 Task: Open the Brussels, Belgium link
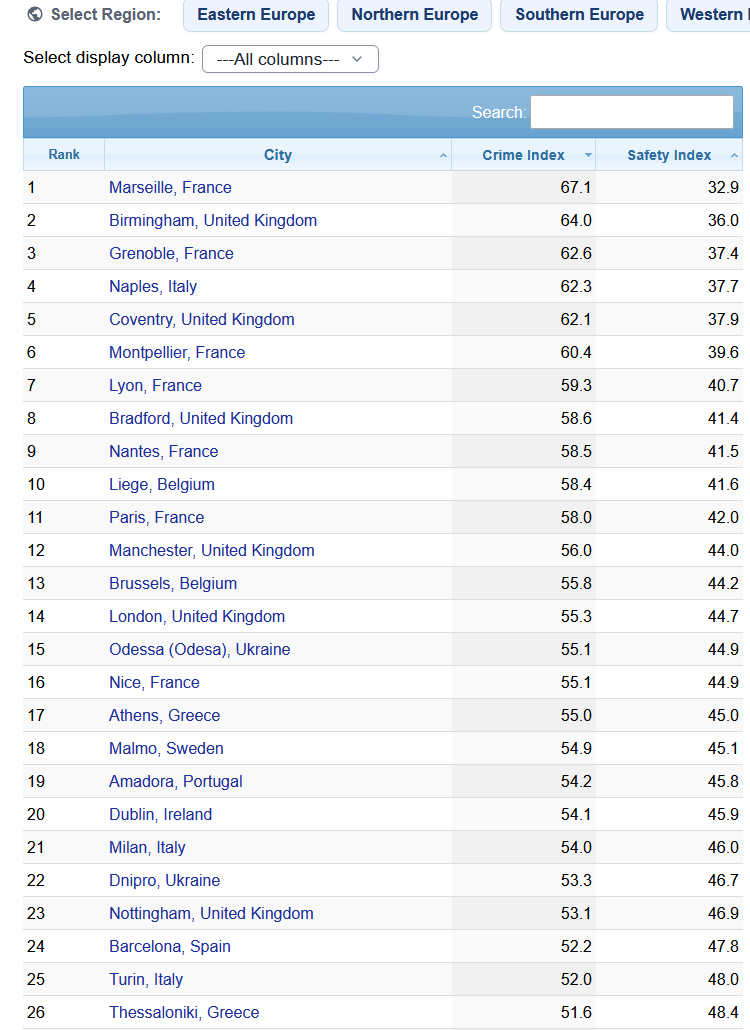pos(173,583)
